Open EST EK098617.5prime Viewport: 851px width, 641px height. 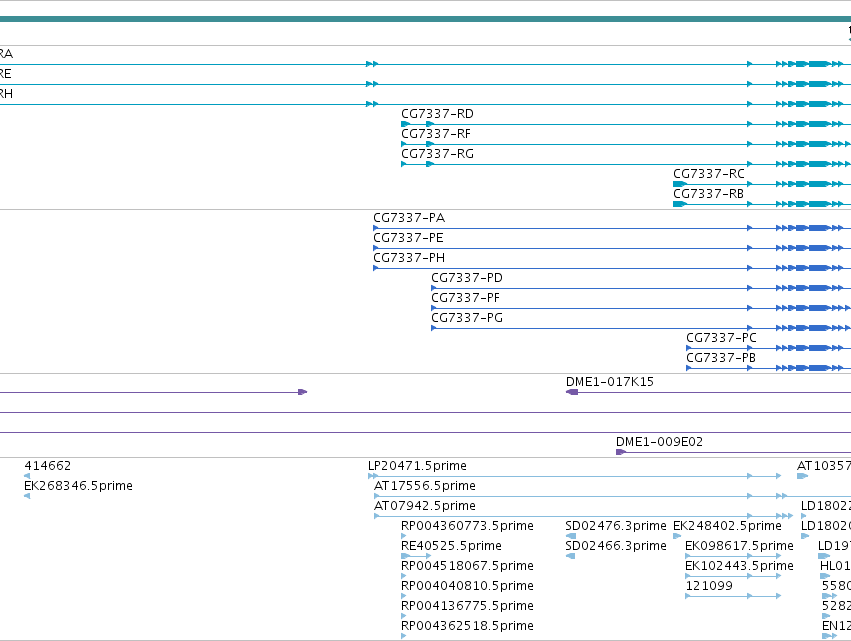click(739, 545)
